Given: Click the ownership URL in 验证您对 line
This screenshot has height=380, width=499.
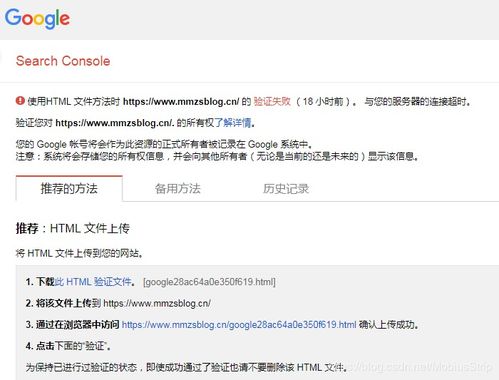Looking at the screenshot, I should point(115,123).
